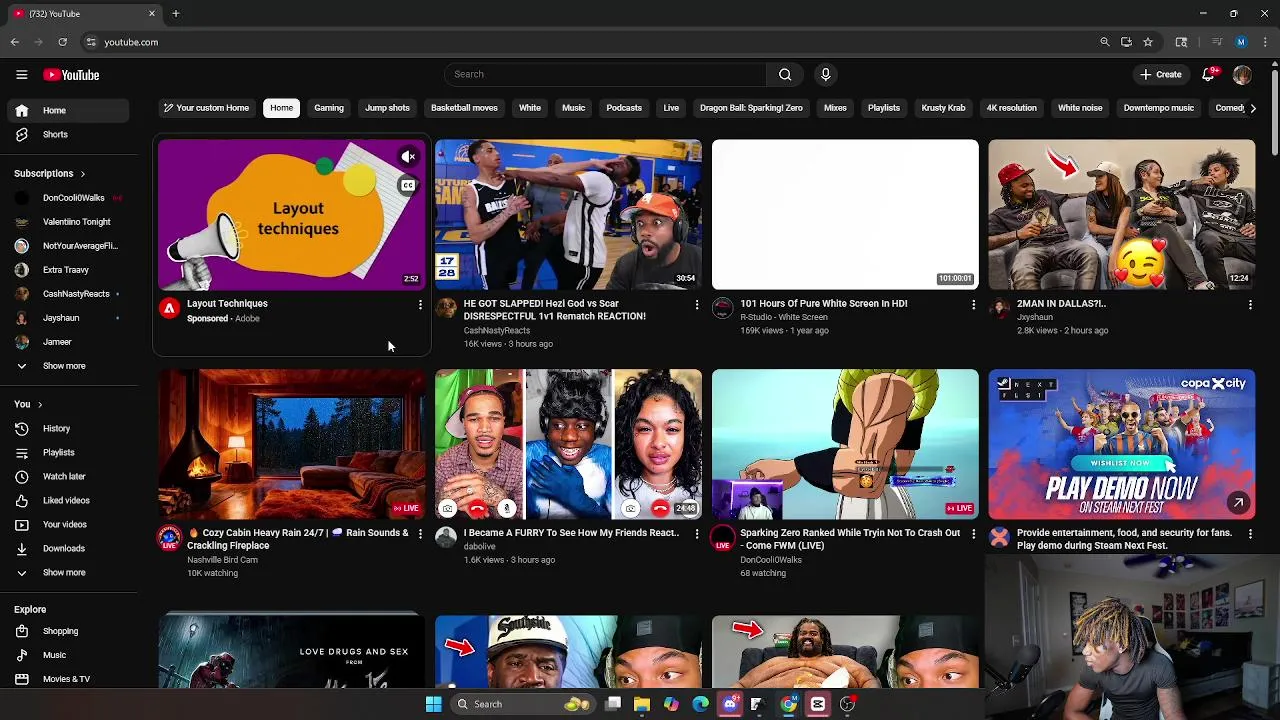Bookmark this page with star icon
This screenshot has height=720, width=1280.
1148,42
